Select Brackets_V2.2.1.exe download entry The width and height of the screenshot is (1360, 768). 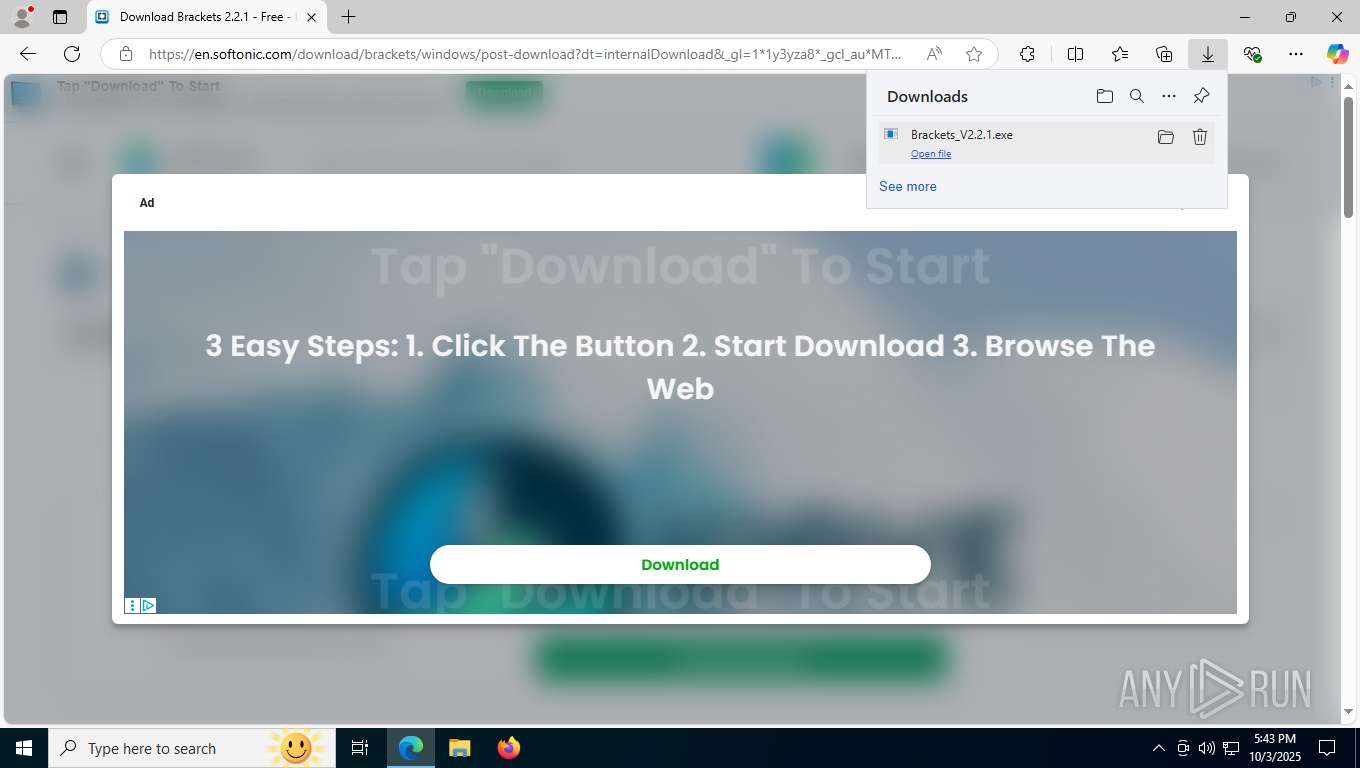[1047, 142]
